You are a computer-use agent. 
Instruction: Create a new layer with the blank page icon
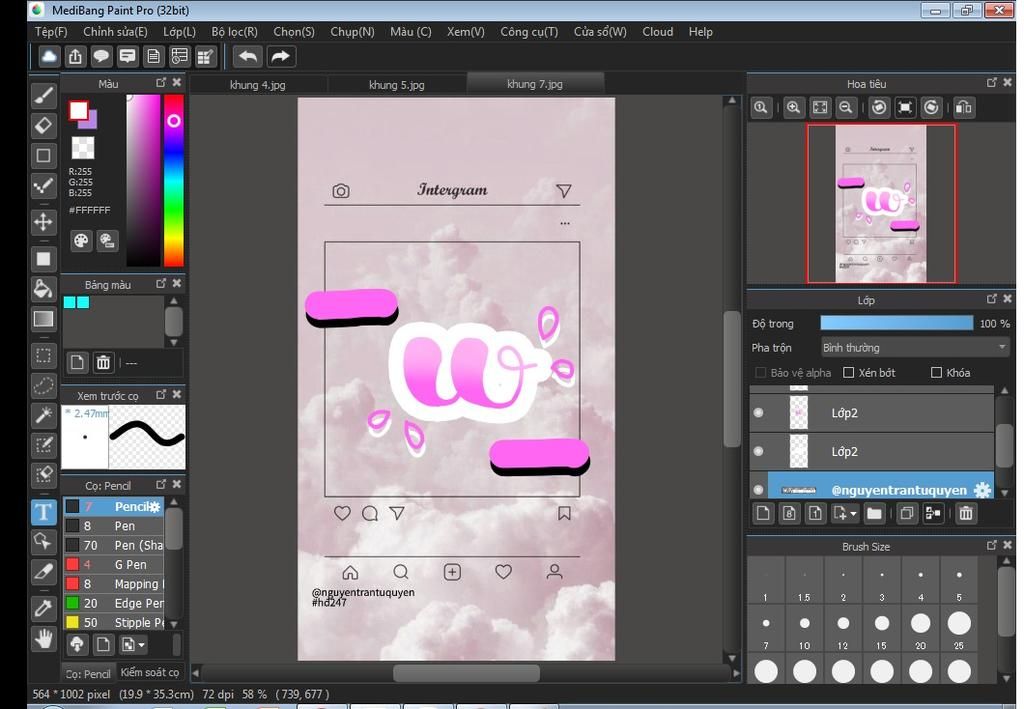pos(763,514)
